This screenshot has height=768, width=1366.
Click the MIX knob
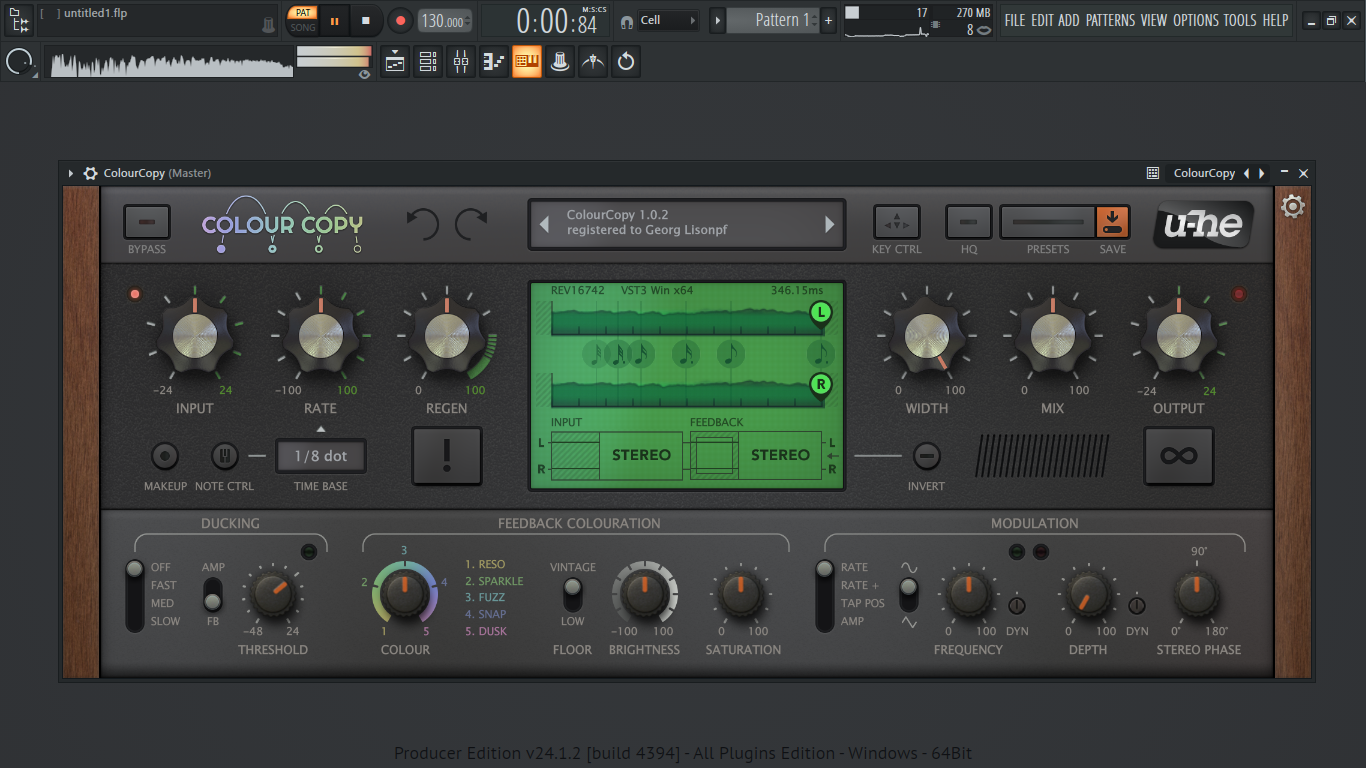[x=1052, y=336]
